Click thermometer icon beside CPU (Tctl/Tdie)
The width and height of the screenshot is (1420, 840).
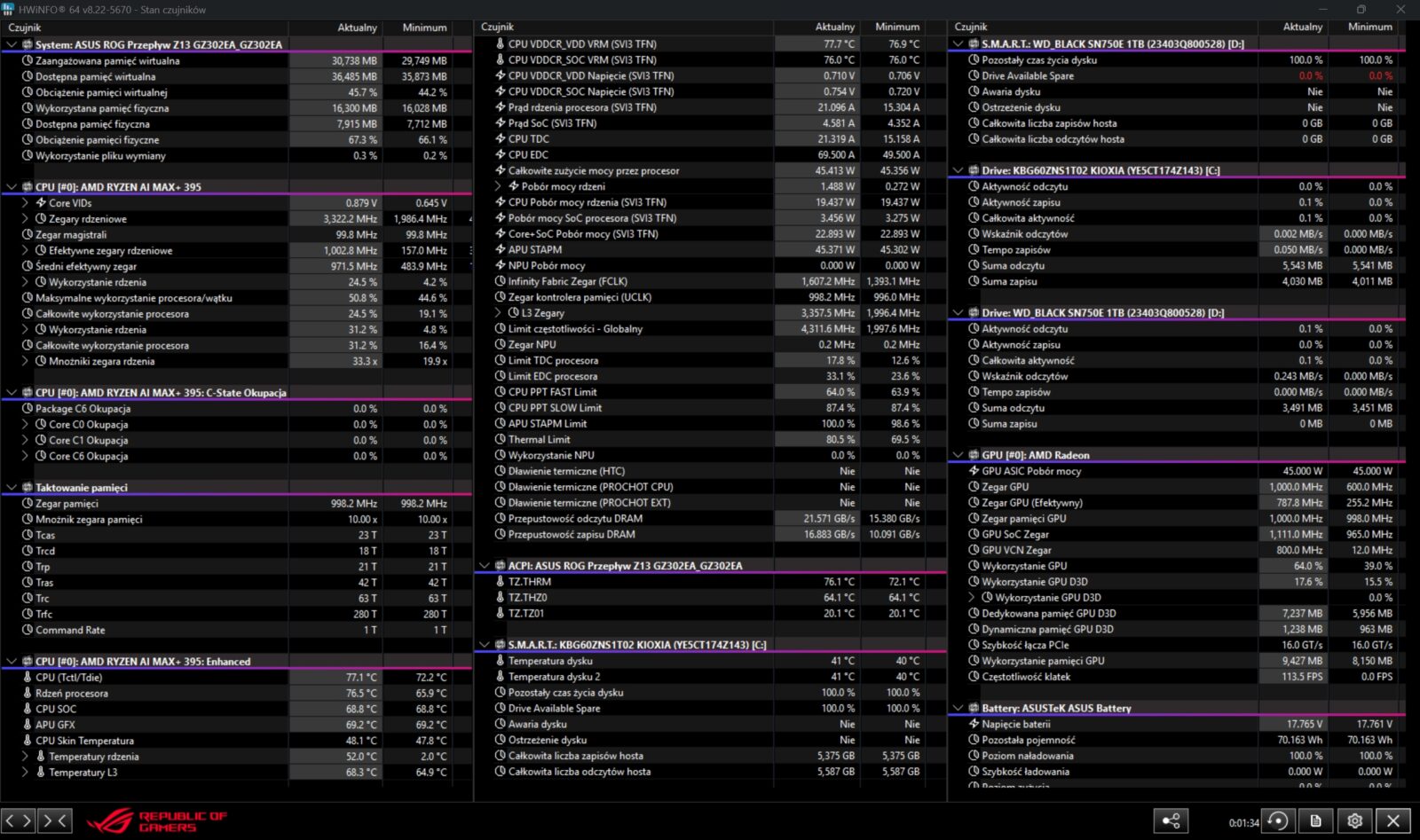pos(28,678)
